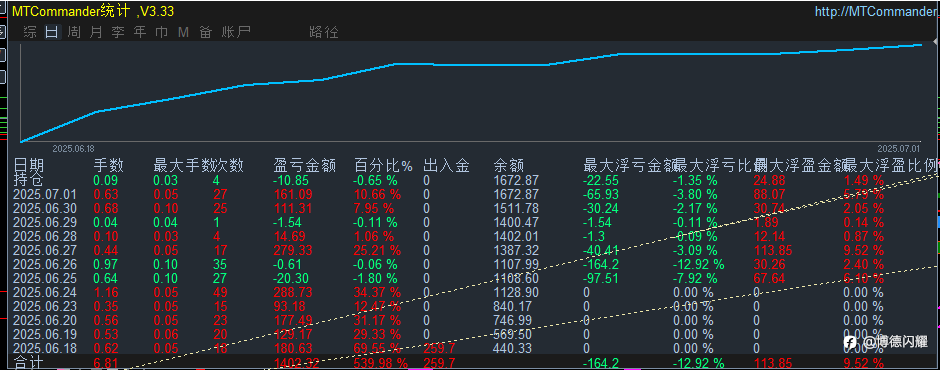Viewport: 940px width, 370px height.
Task: Click percentage 25.21 %
Action: coord(377,250)
